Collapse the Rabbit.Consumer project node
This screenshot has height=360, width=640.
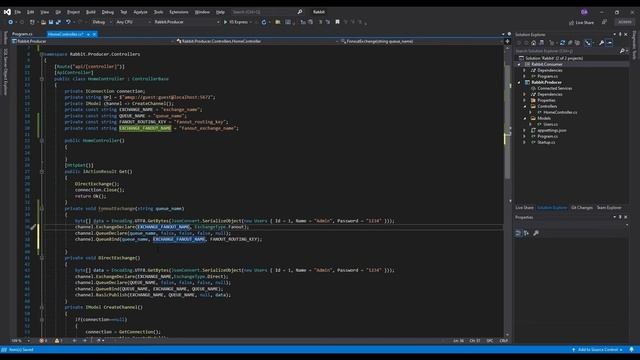tap(519, 64)
